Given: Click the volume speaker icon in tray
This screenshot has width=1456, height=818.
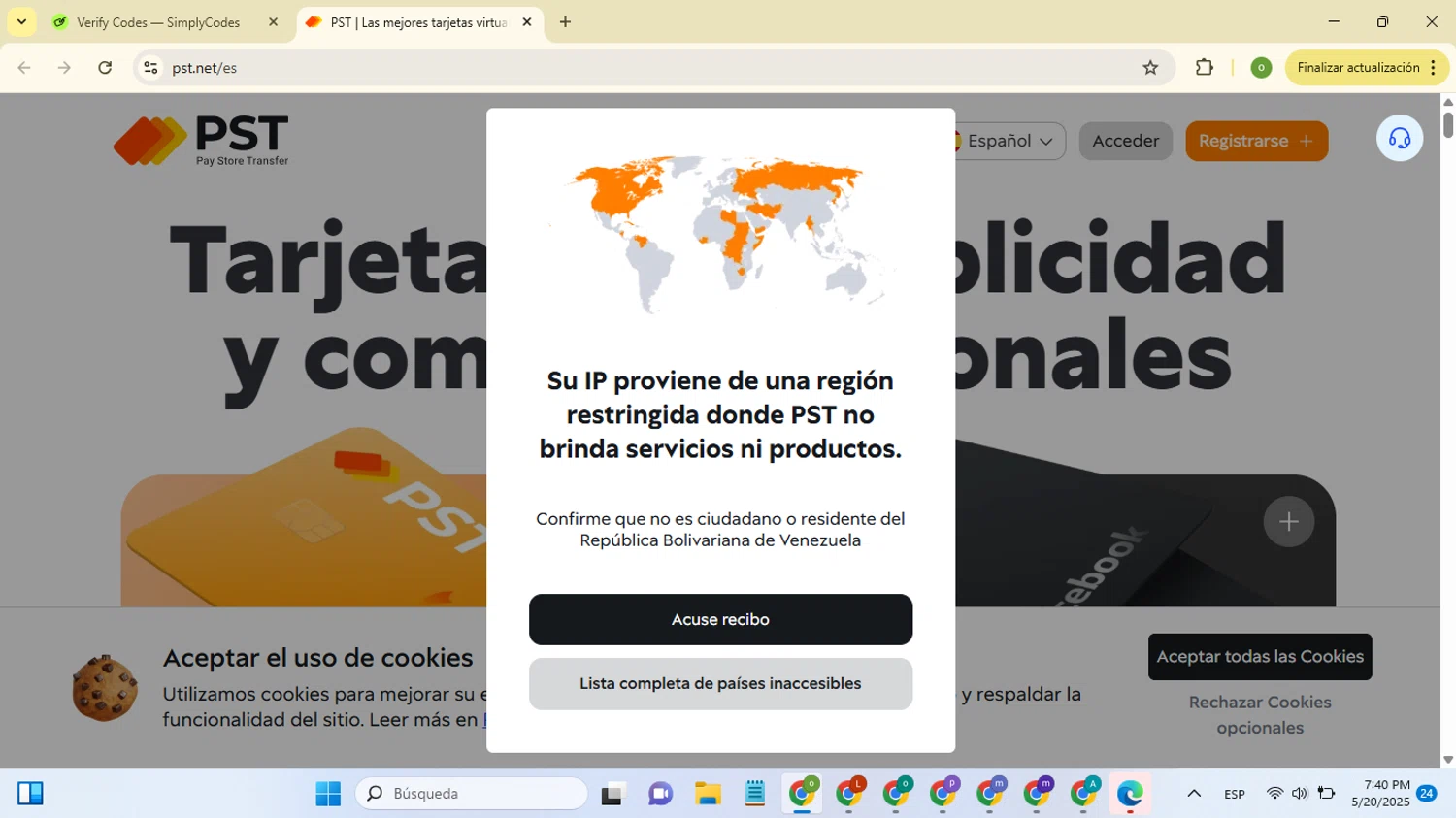Looking at the screenshot, I should click(x=1300, y=794).
